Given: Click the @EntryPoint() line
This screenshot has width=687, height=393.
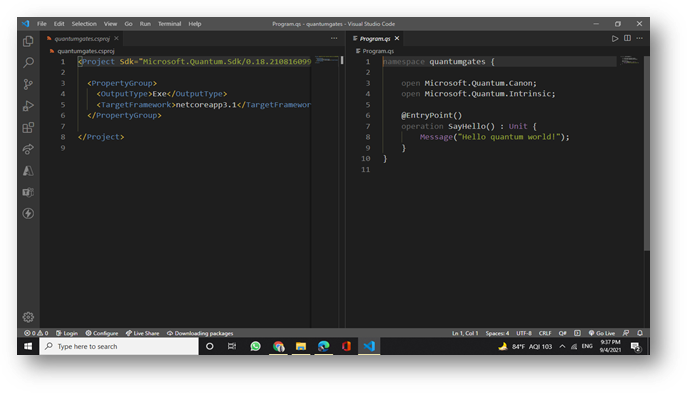Looking at the screenshot, I should point(431,115).
